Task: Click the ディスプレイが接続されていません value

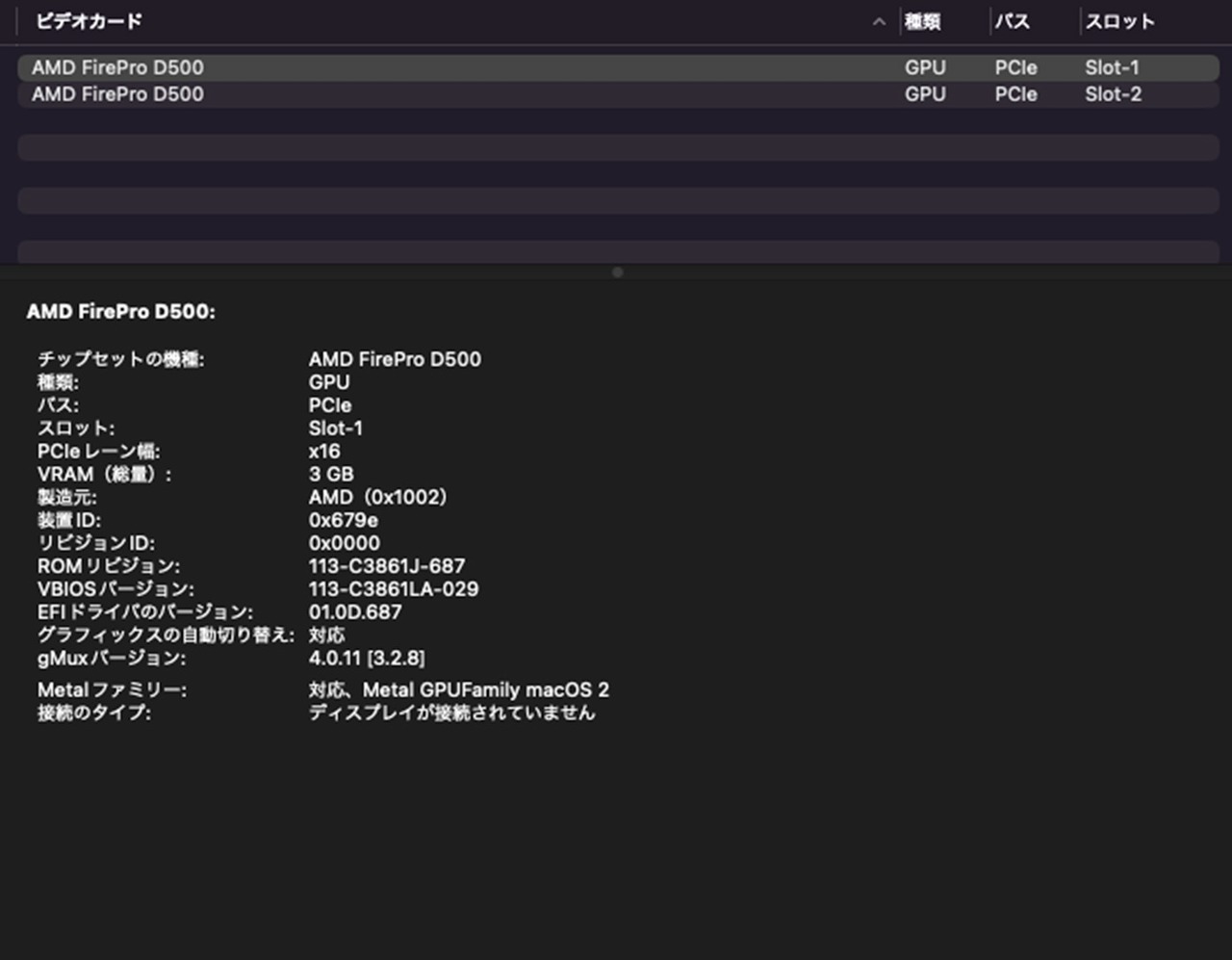Action: tap(451, 713)
